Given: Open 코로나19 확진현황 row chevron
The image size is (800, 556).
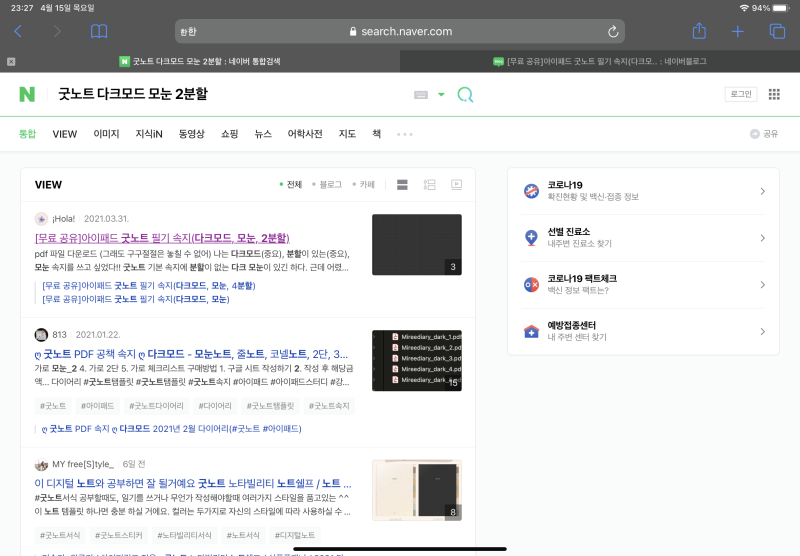Looking at the screenshot, I should pyautogui.click(x=763, y=191).
